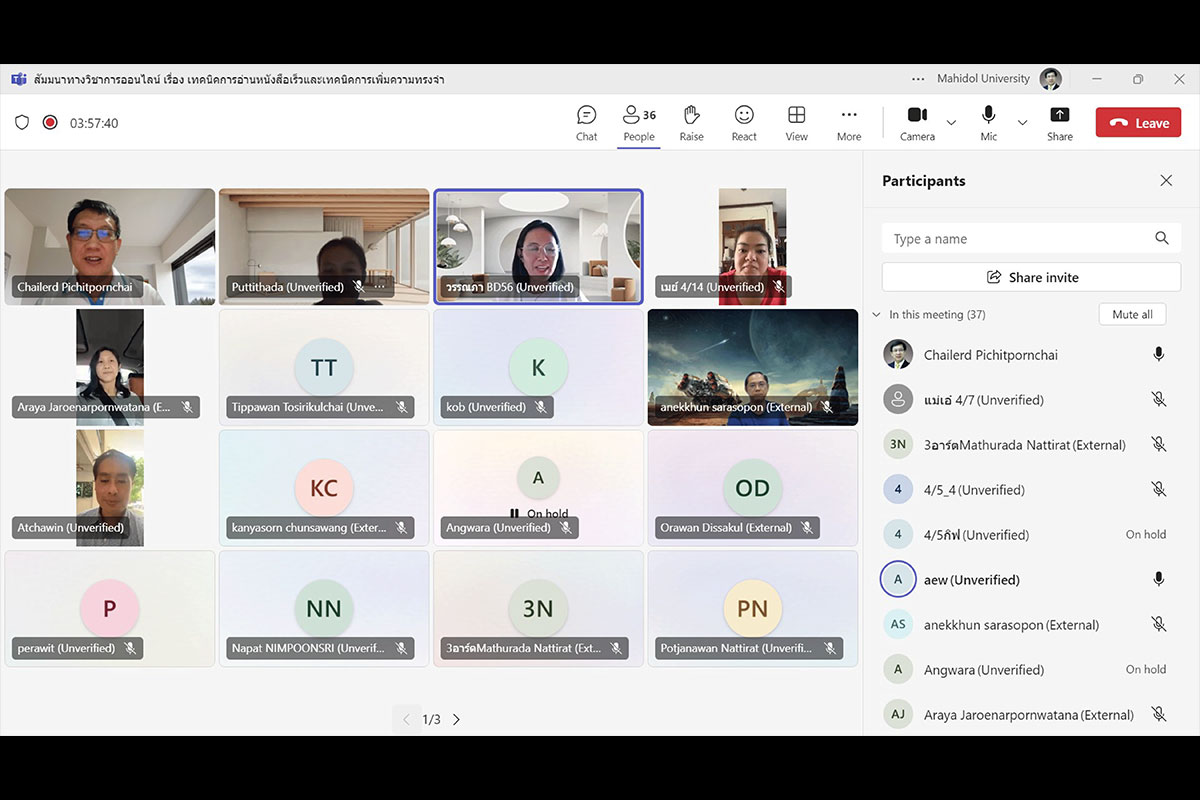Click the Type a name search field
The image size is (1200, 800).
pos(1020,239)
